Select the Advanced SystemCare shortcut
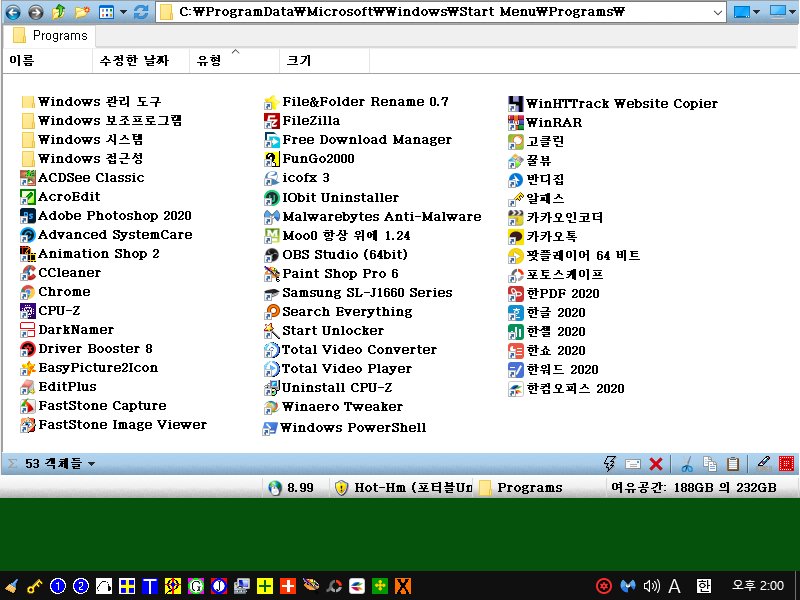This screenshot has width=800, height=600. 107,235
